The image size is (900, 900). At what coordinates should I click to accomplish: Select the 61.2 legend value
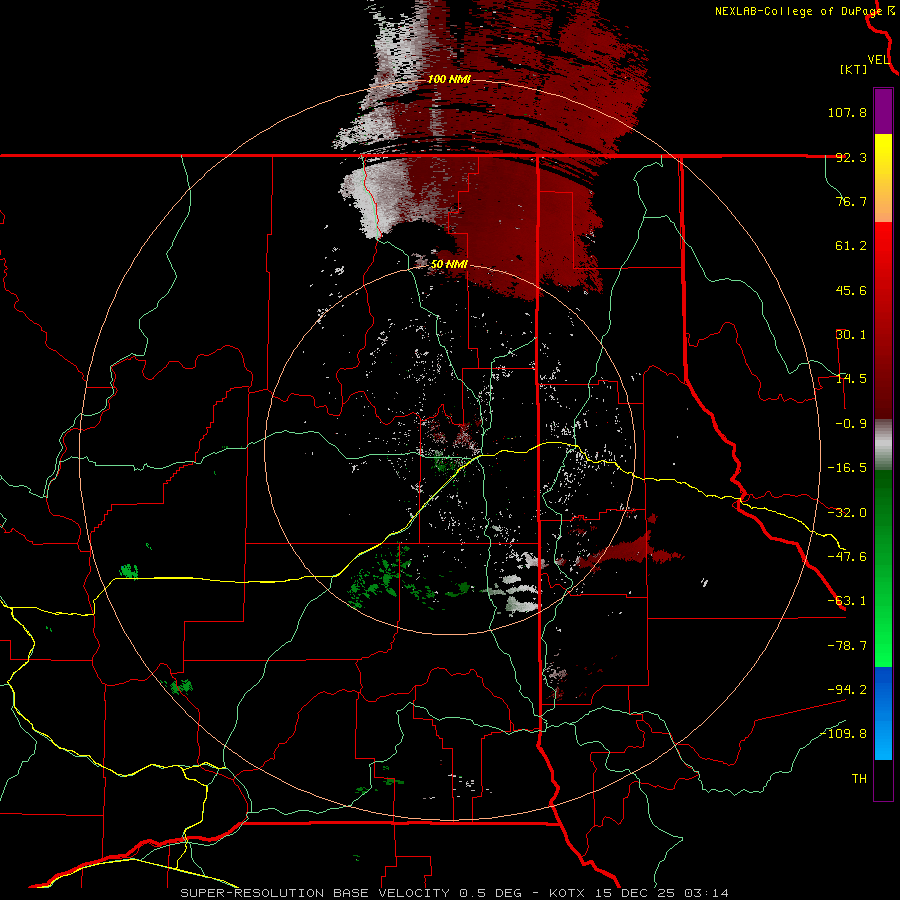coord(851,246)
